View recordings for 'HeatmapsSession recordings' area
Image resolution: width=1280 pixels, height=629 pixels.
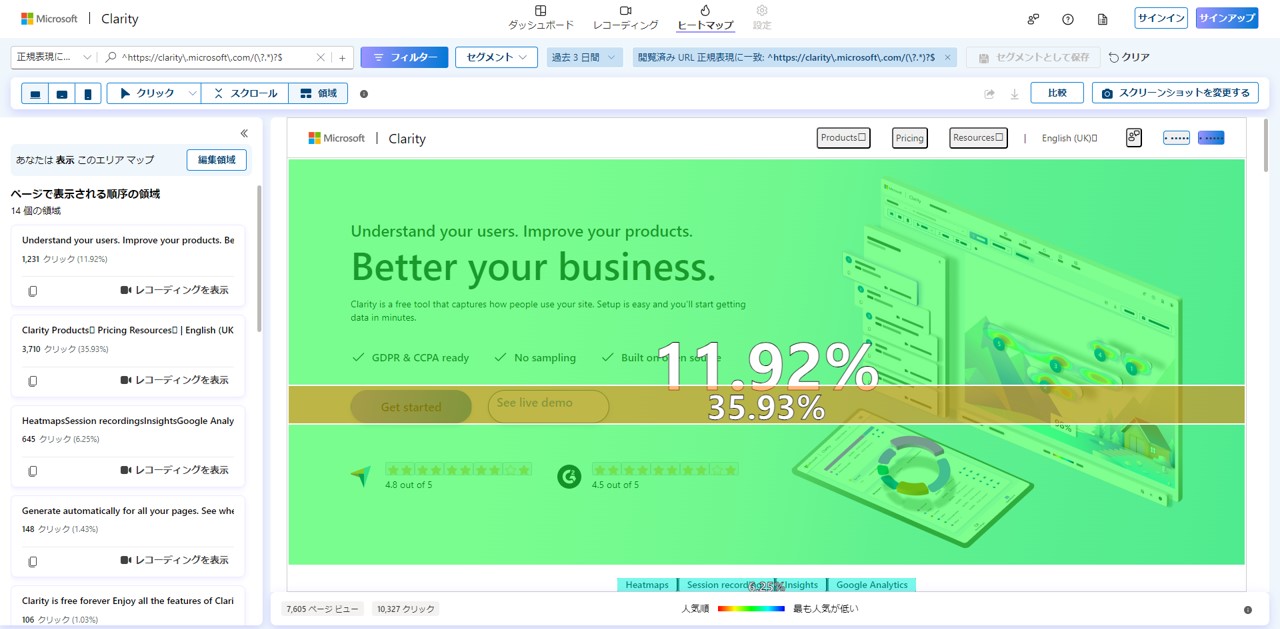point(175,470)
